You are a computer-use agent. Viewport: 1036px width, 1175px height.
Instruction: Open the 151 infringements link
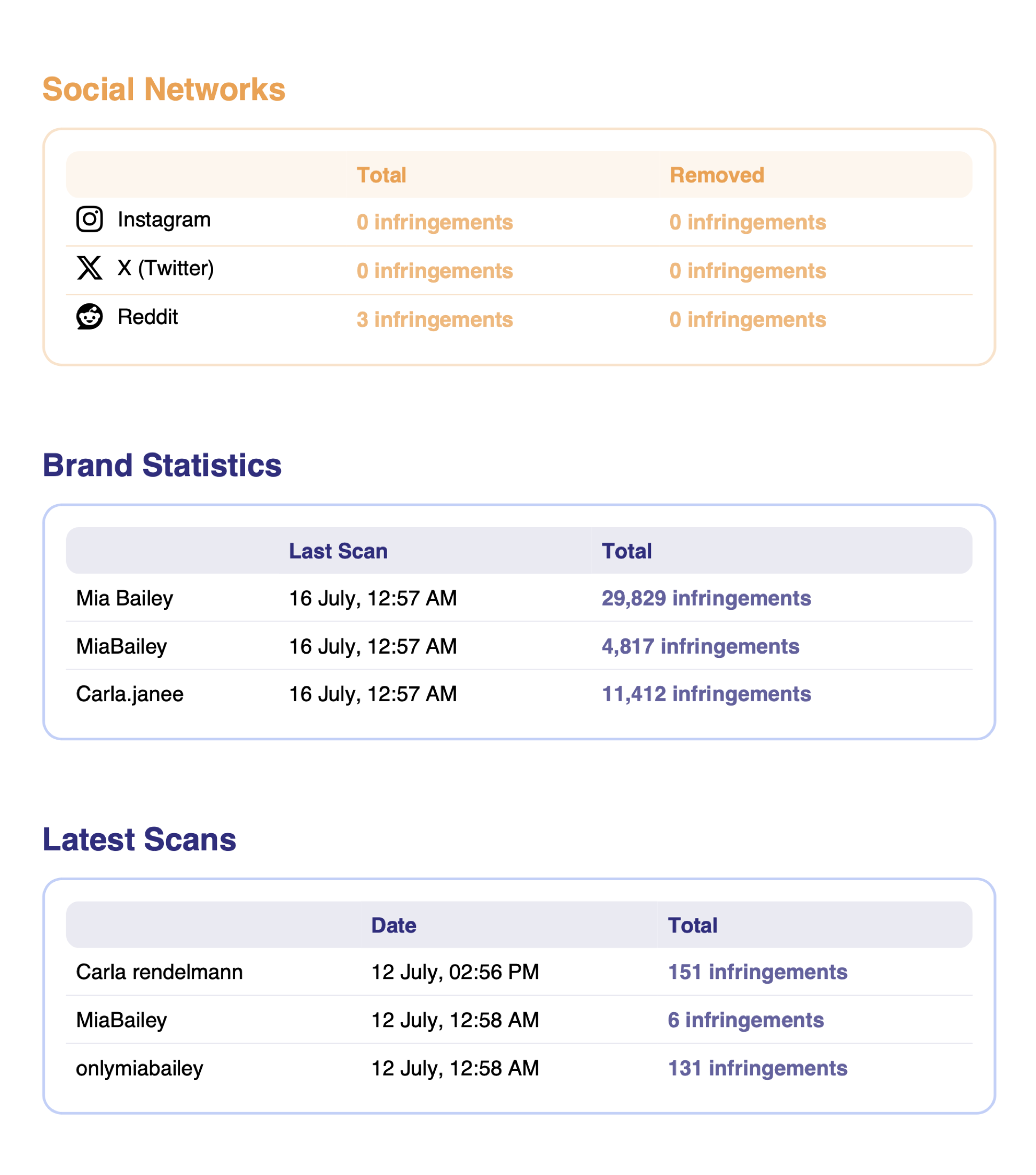point(757,972)
